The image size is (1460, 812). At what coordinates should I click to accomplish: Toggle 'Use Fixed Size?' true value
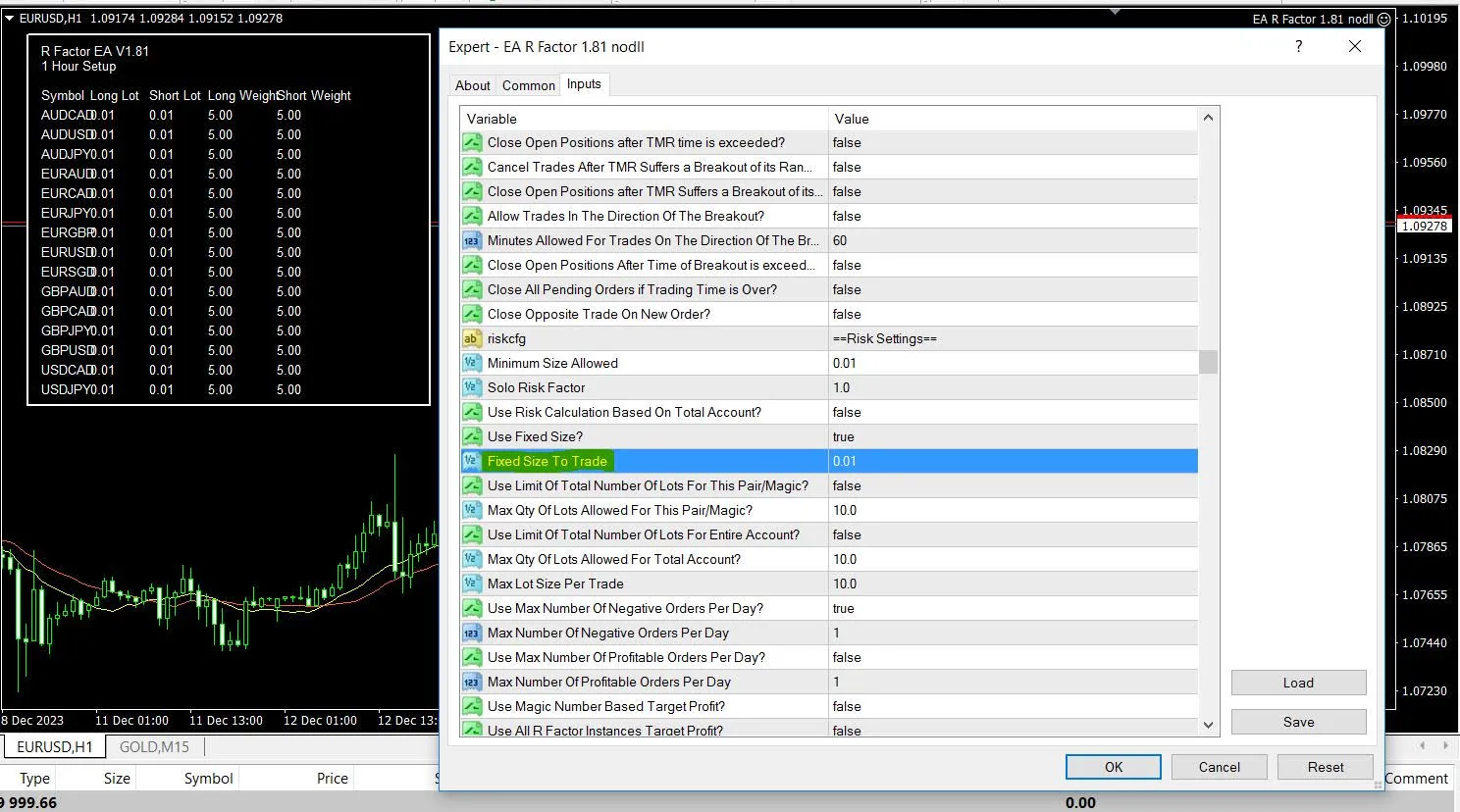pyautogui.click(x=1011, y=436)
